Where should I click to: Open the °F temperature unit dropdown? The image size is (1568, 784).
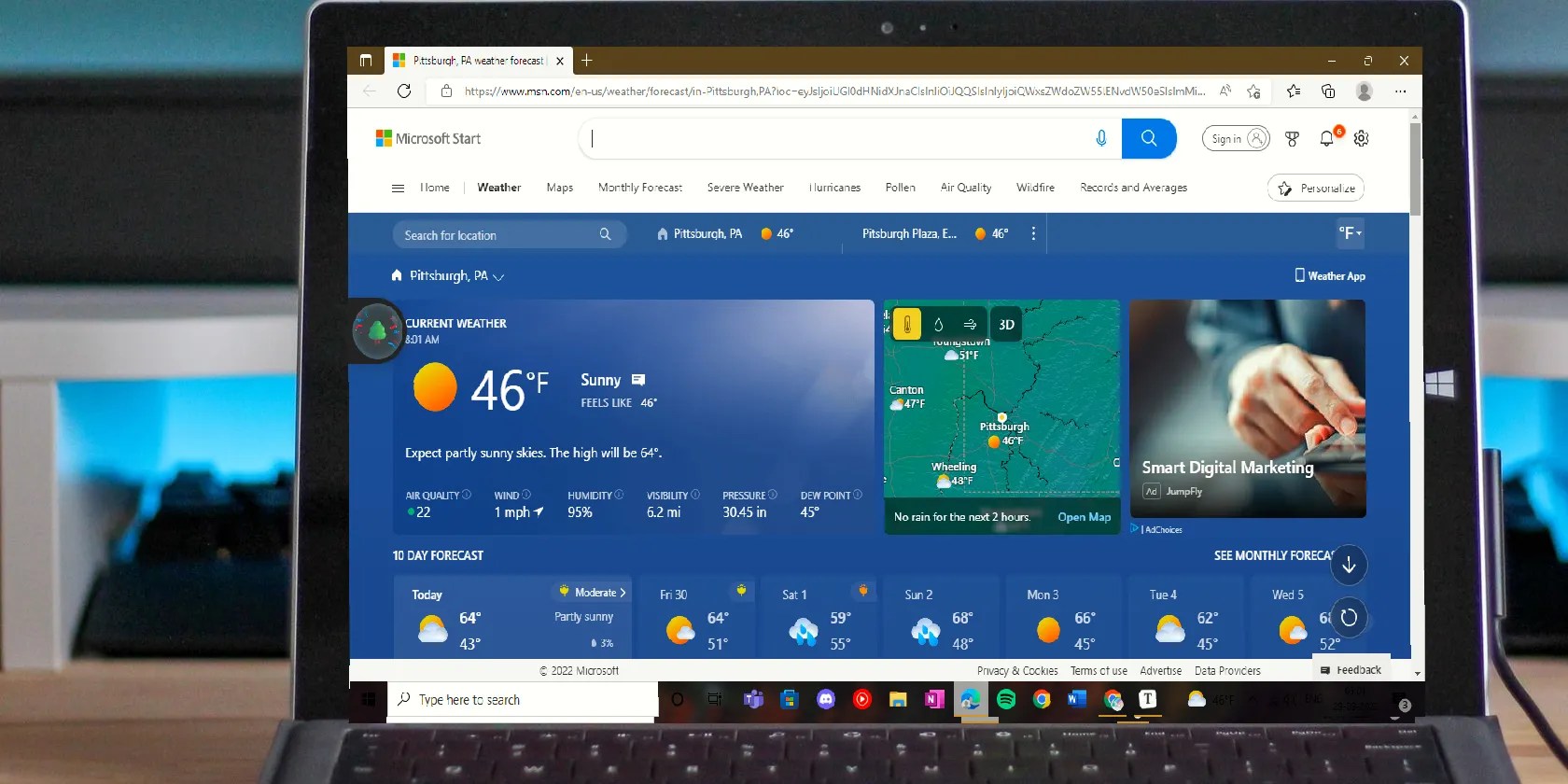[1350, 233]
